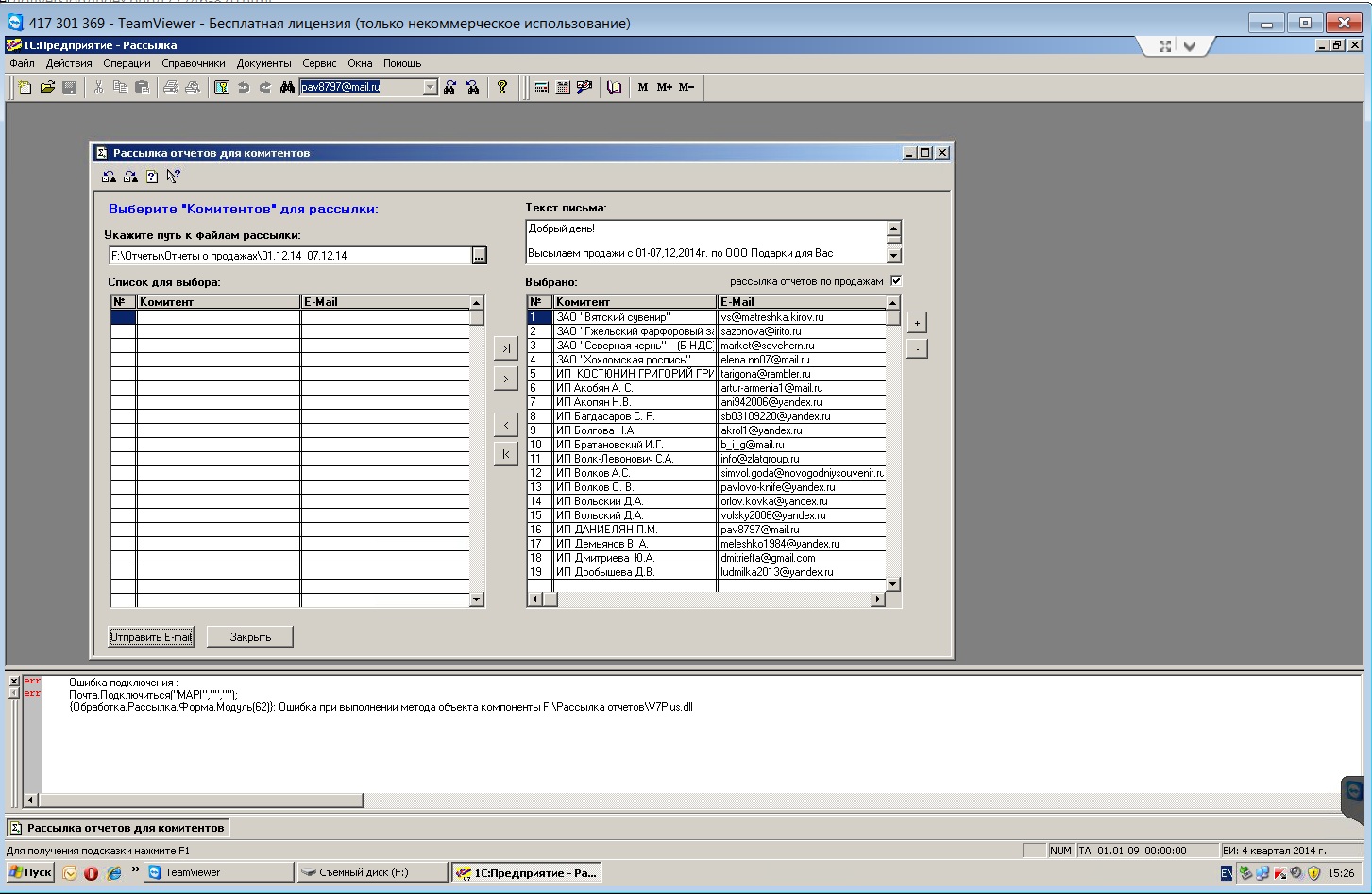Click the '>|' move all right button
The image size is (1372, 894).
[x=506, y=349]
